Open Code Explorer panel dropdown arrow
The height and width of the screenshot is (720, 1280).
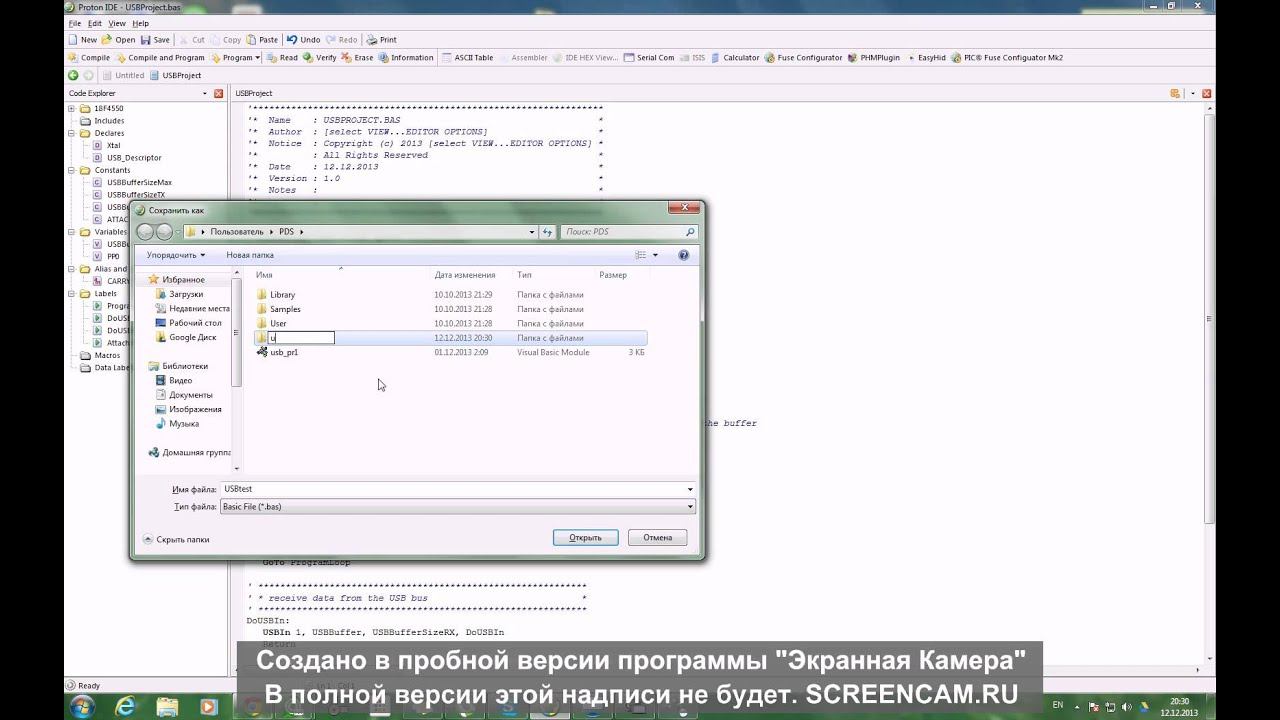205,93
